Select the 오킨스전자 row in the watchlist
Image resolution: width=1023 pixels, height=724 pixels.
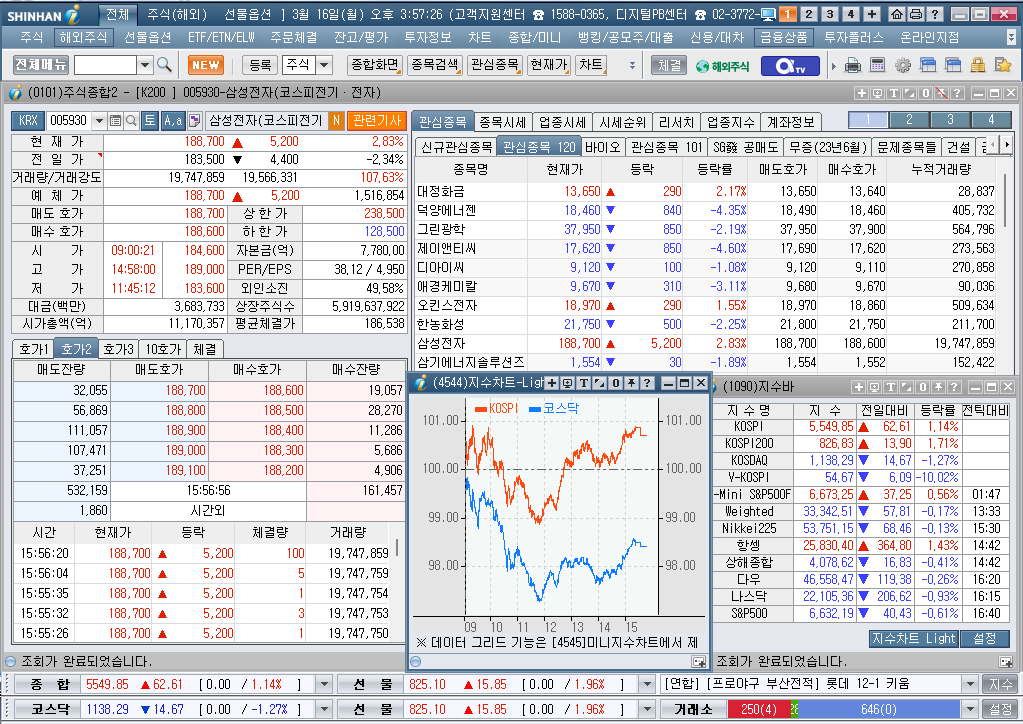(706, 305)
